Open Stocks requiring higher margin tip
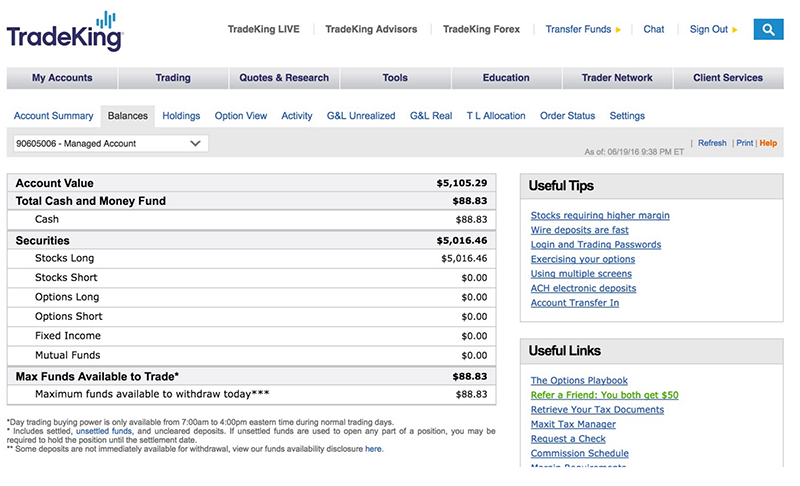This screenshot has height=486, width=800. click(x=600, y=215)
